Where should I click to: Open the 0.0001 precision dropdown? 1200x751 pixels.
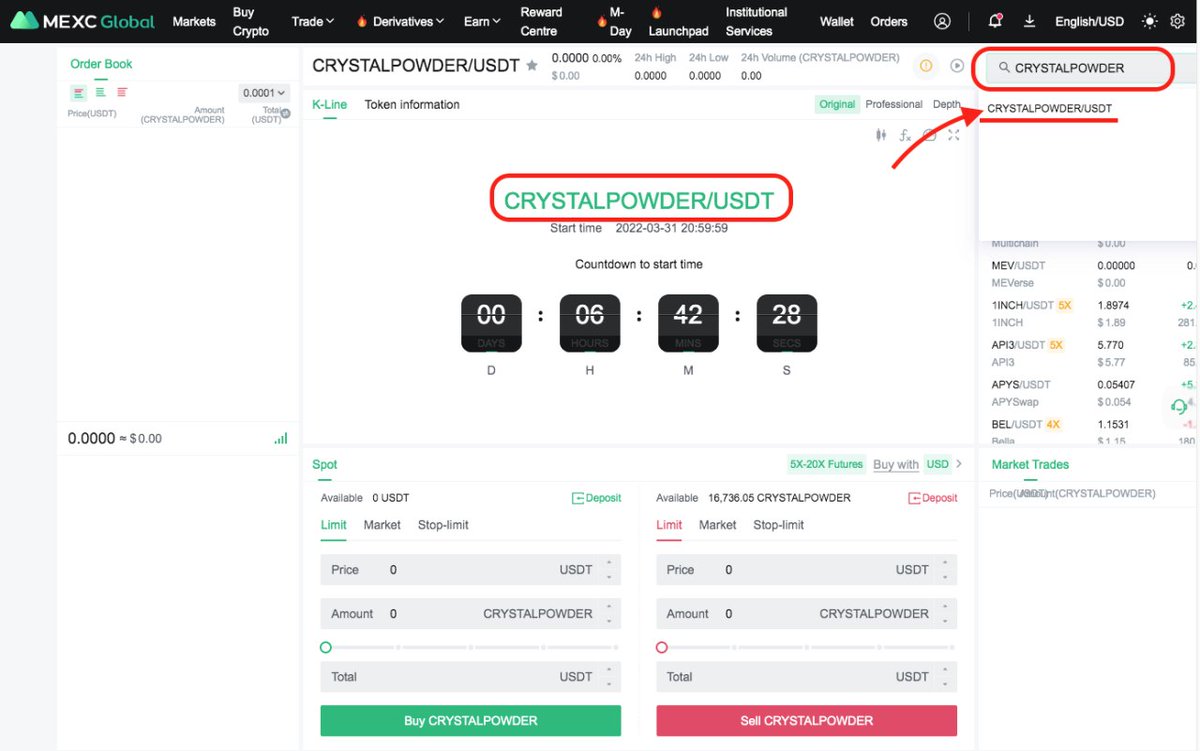click(265, 93)
